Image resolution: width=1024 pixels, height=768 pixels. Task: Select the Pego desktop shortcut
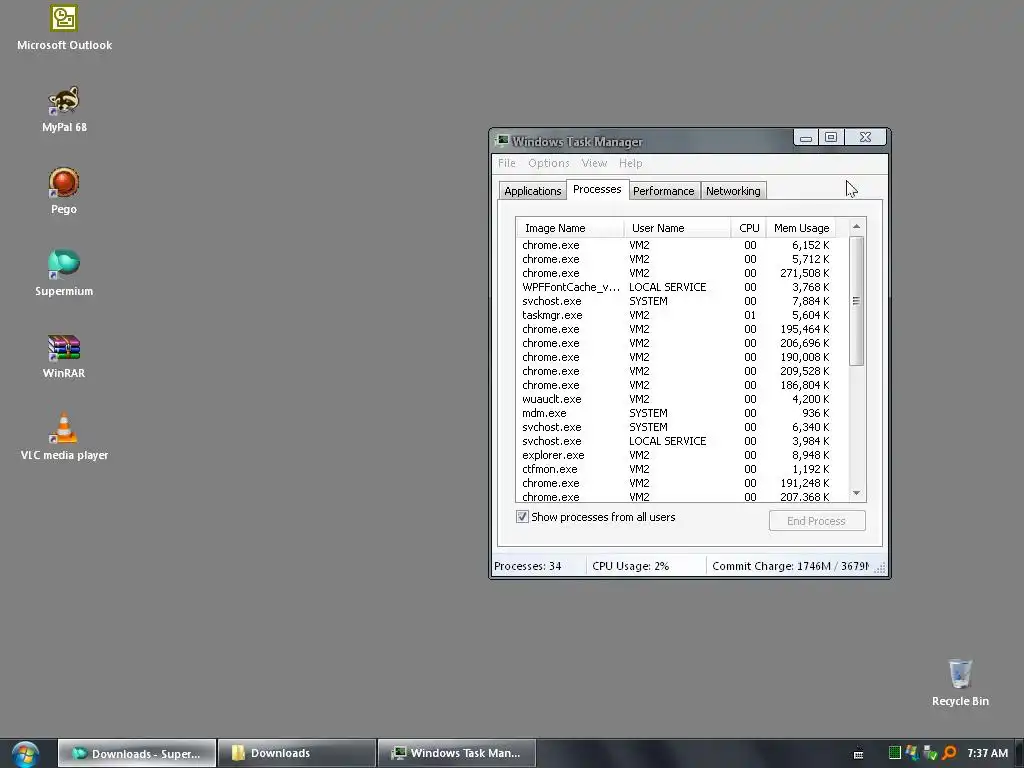(64, 191)
